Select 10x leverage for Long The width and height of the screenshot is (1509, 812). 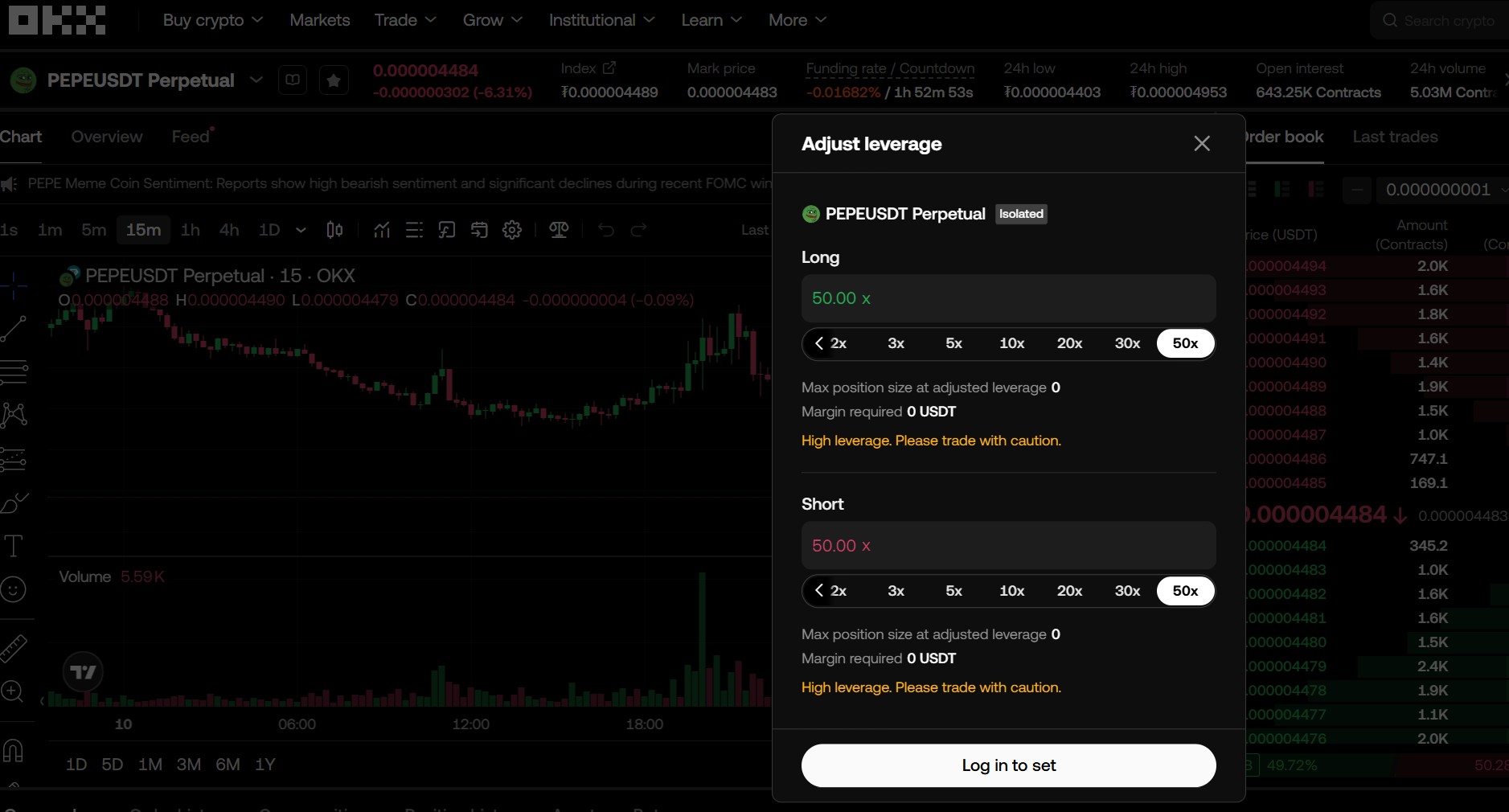tap(1011, 343)
